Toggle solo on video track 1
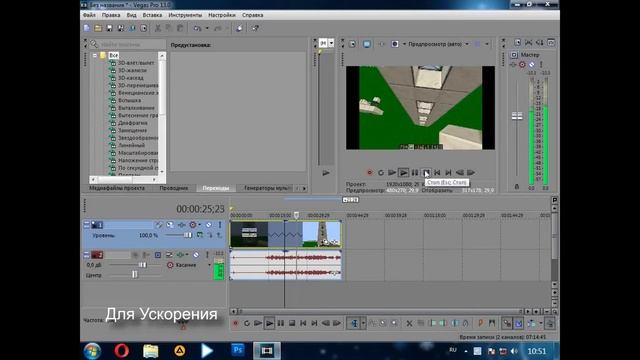The height and width of the screenshot is (360, 640). pos(220,225)
